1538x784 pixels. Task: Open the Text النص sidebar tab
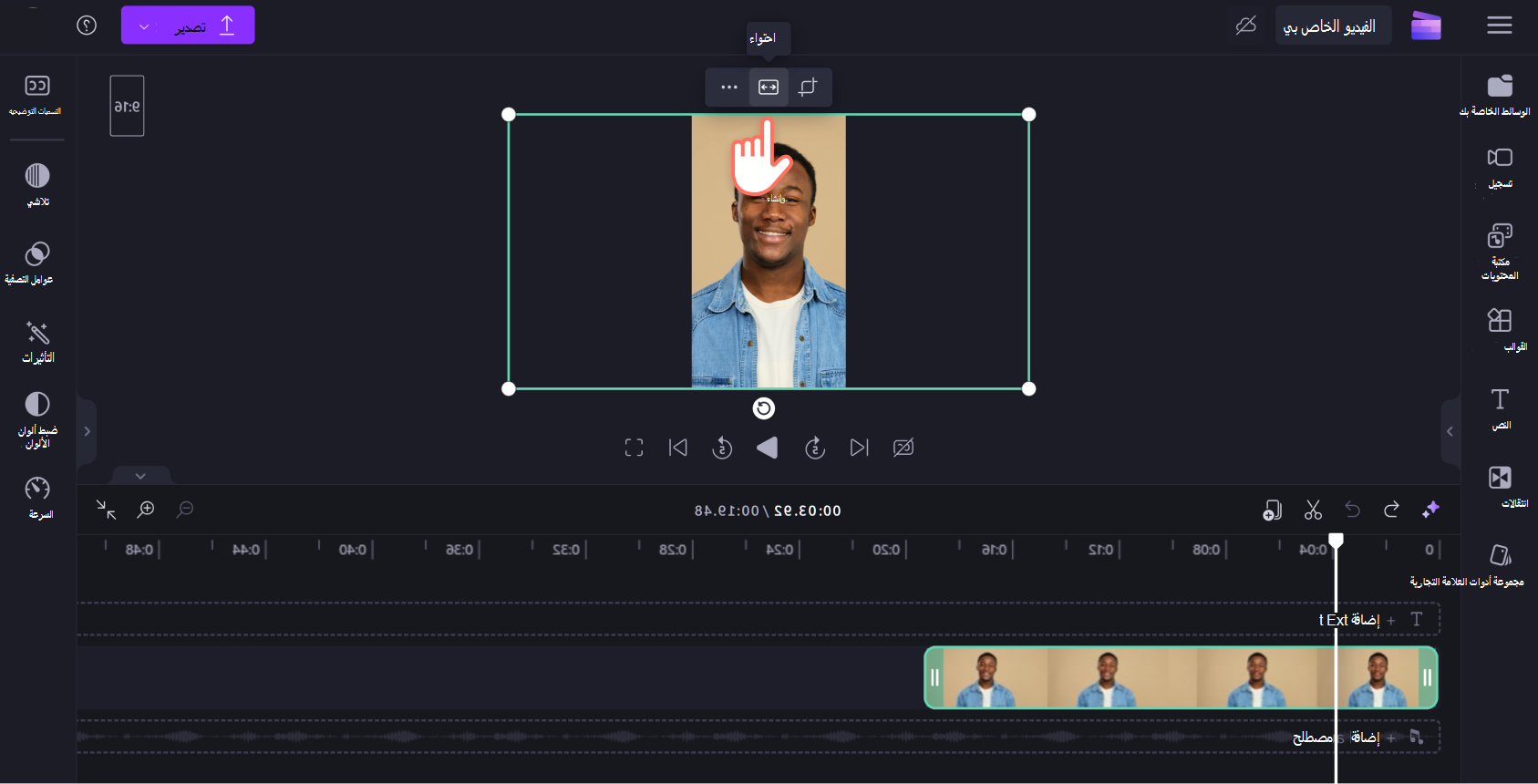pyautogui.click(x=1500, y=407)
